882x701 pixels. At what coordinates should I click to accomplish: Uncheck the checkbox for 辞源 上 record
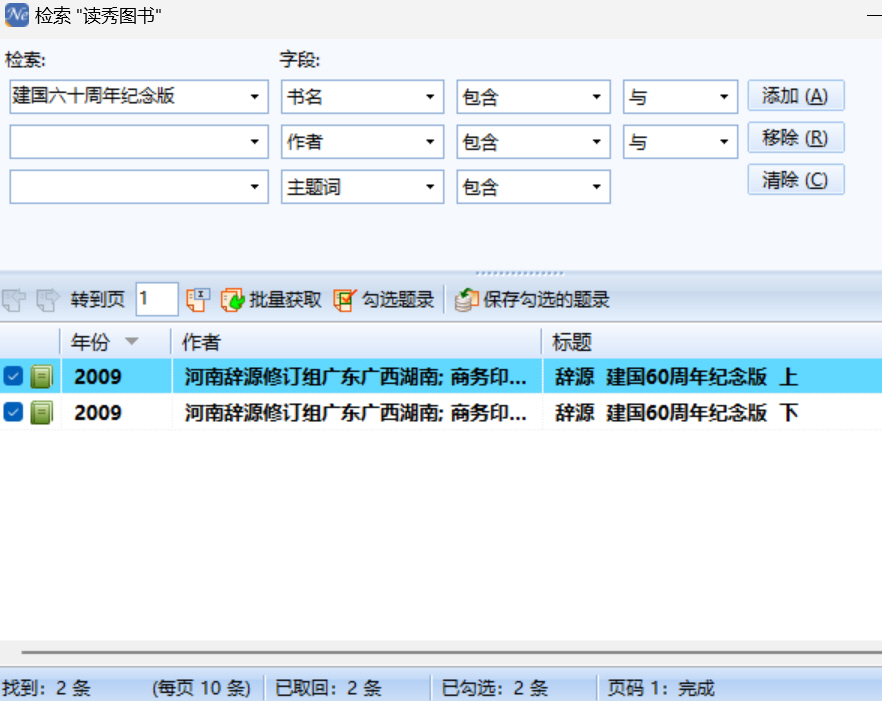13,377
